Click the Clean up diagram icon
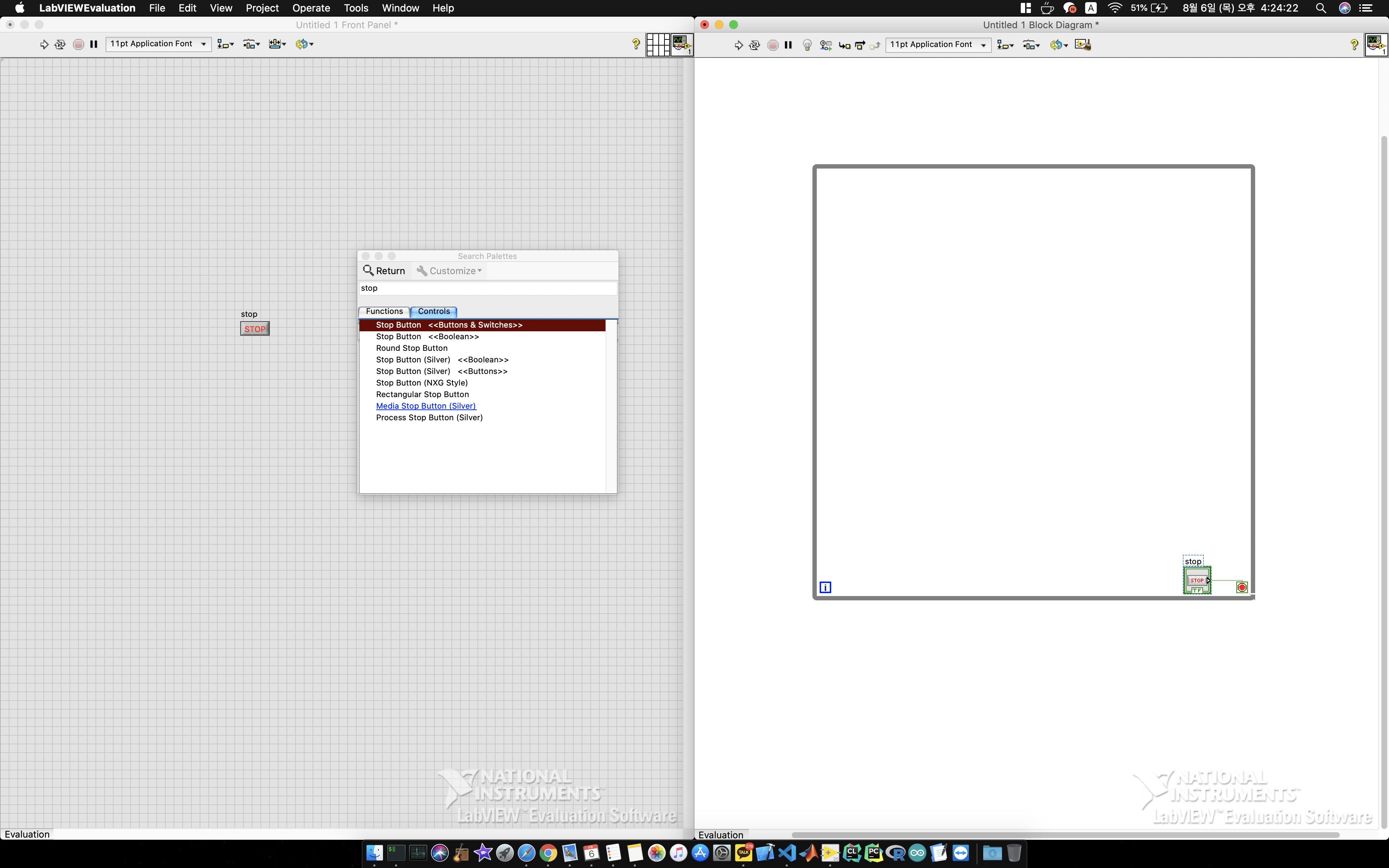This screenshot has width=1389, height=868. [1083, 44]
